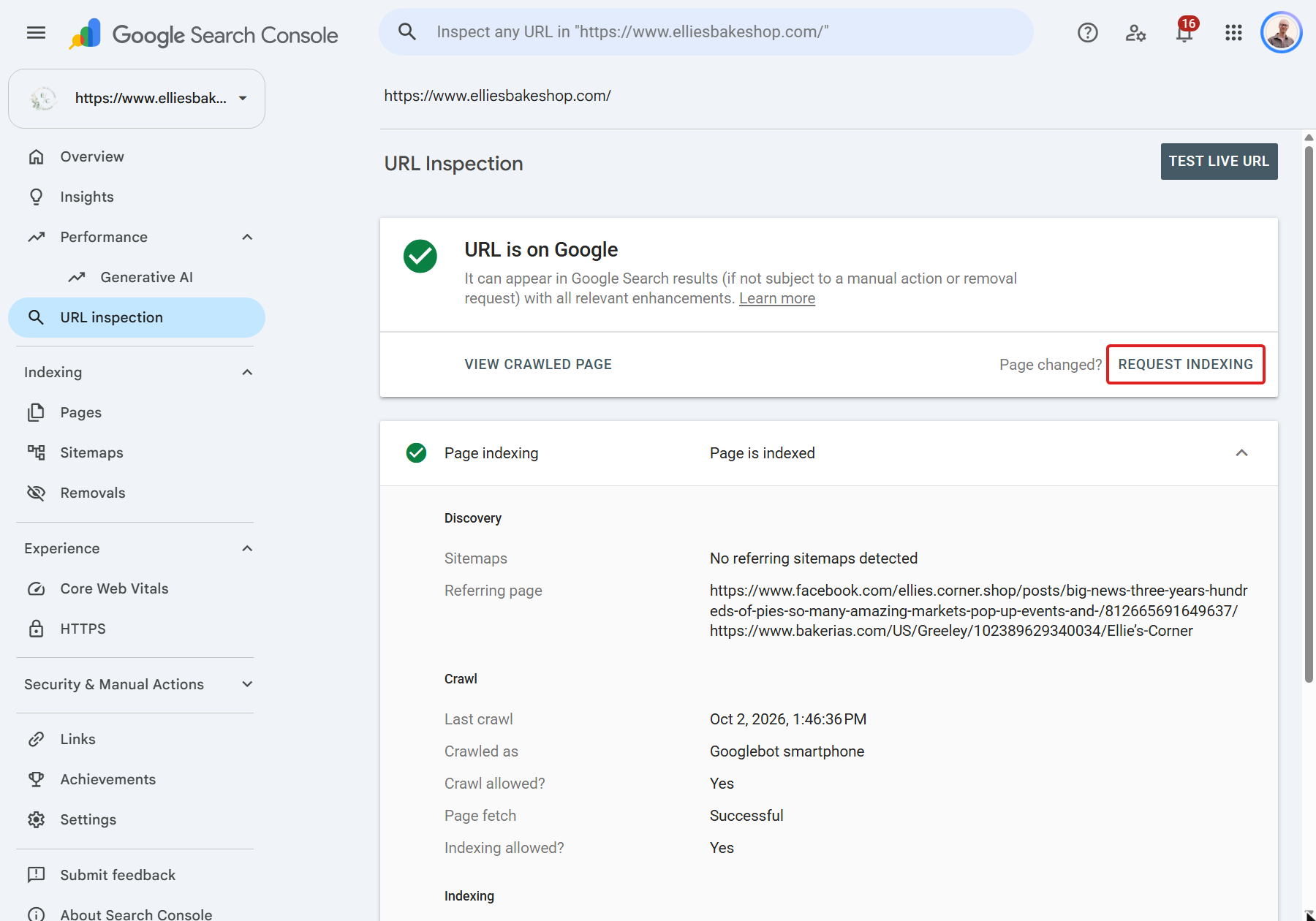Screen dimensions: 1316x921
Task: Click "No referring sitemaps detected" text
Action: point(814,558)
